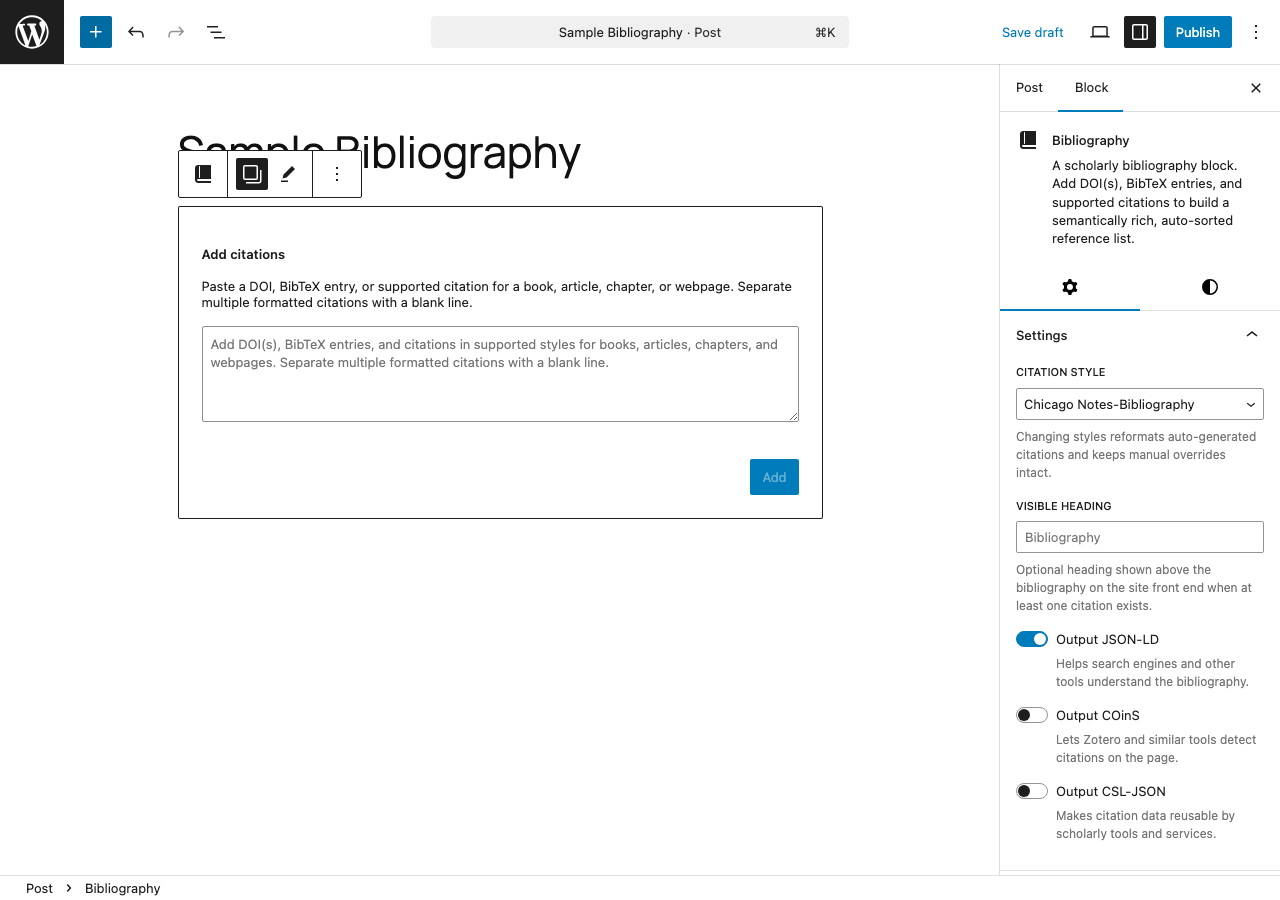1280x900 pixels.
Task: Open the block inserter
Action: [95, 31]
